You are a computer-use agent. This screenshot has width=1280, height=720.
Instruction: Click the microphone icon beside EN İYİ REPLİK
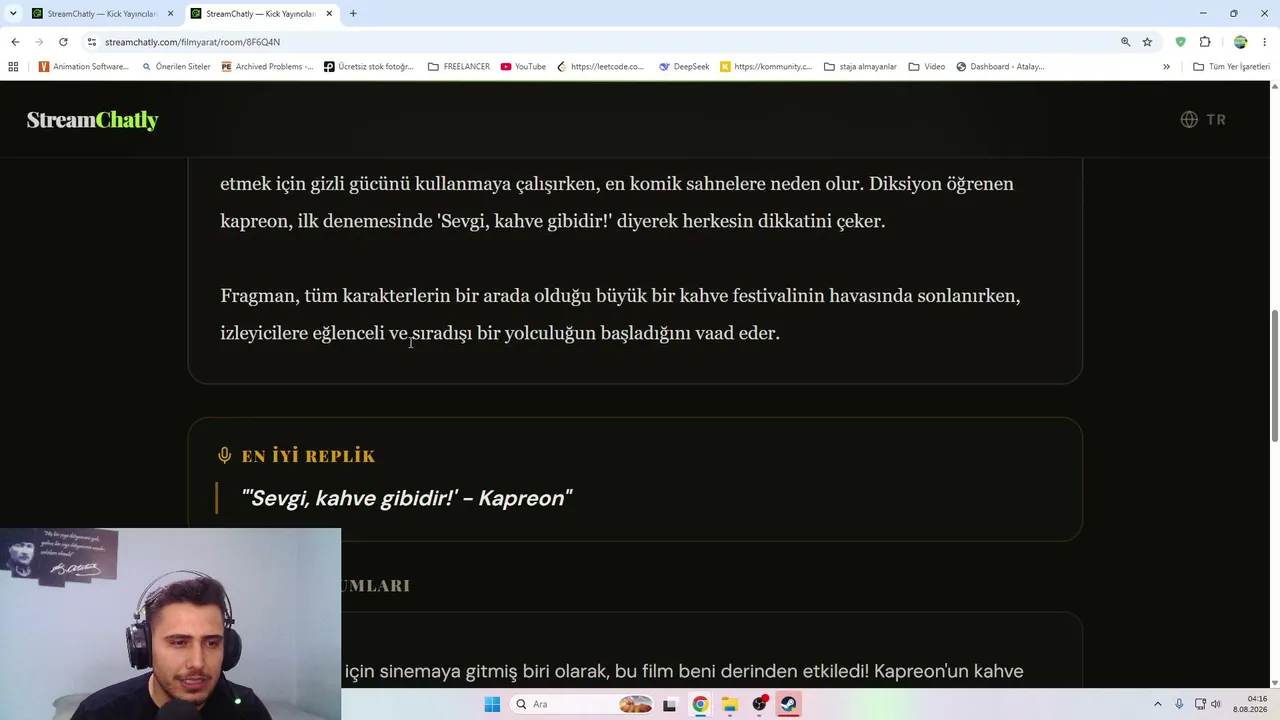pyautogui.click(x=225, y=456)
